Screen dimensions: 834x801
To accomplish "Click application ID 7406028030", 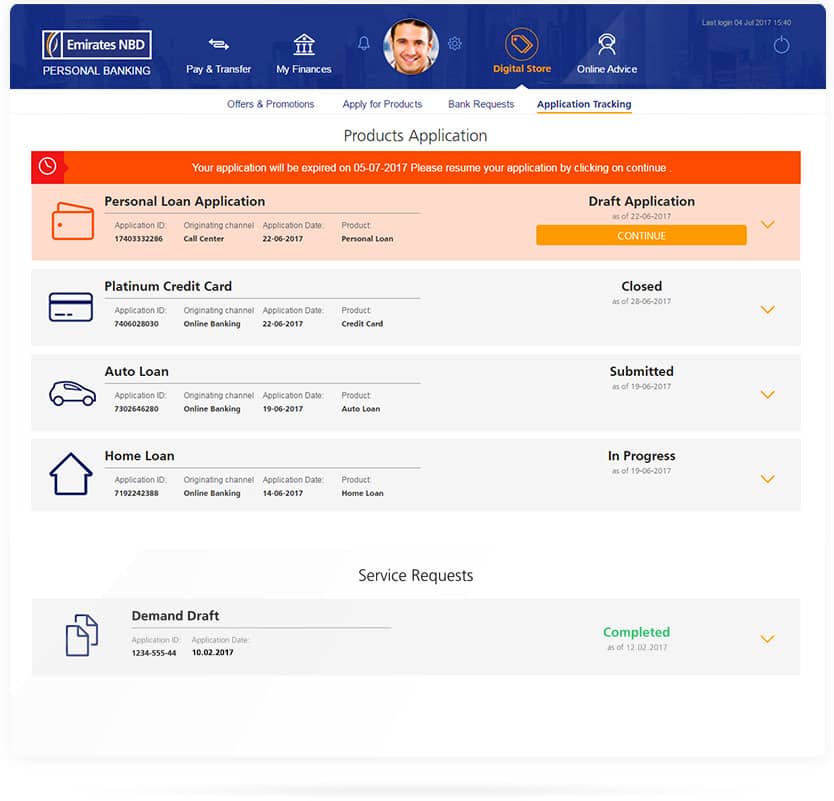I will pyautogui.click(x=137, y=324).
